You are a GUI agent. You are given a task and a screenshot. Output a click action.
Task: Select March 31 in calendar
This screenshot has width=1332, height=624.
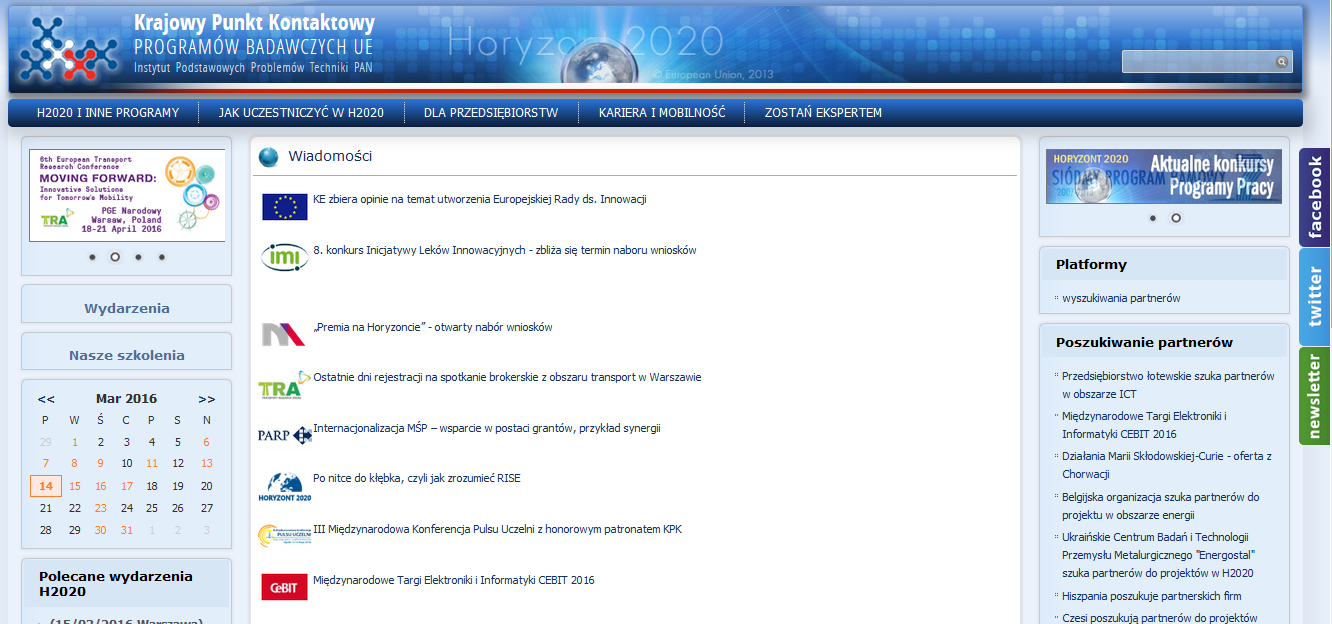tap(126, 530)
